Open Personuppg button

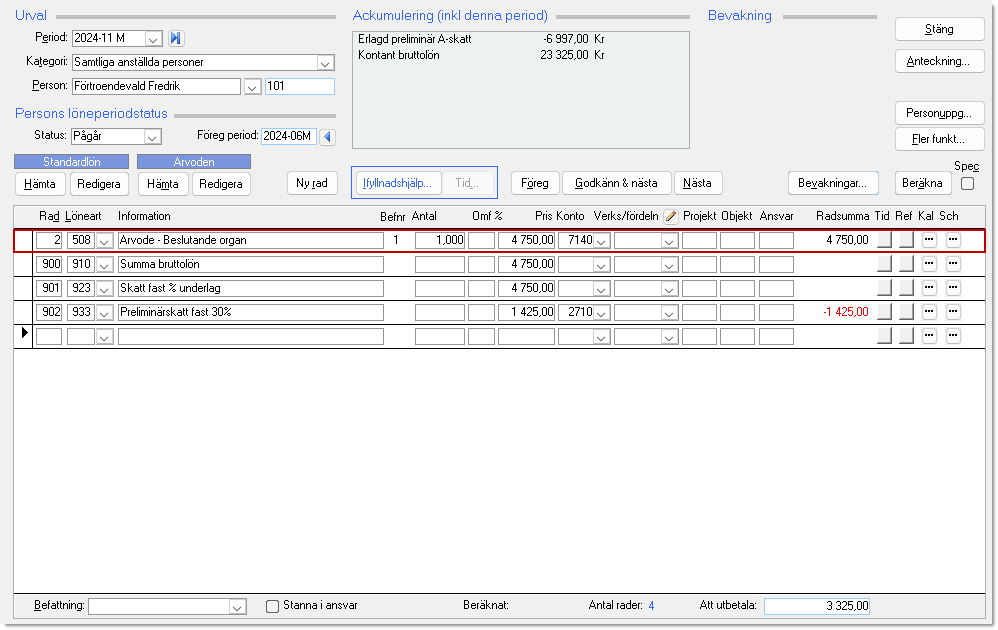(939, 113)
